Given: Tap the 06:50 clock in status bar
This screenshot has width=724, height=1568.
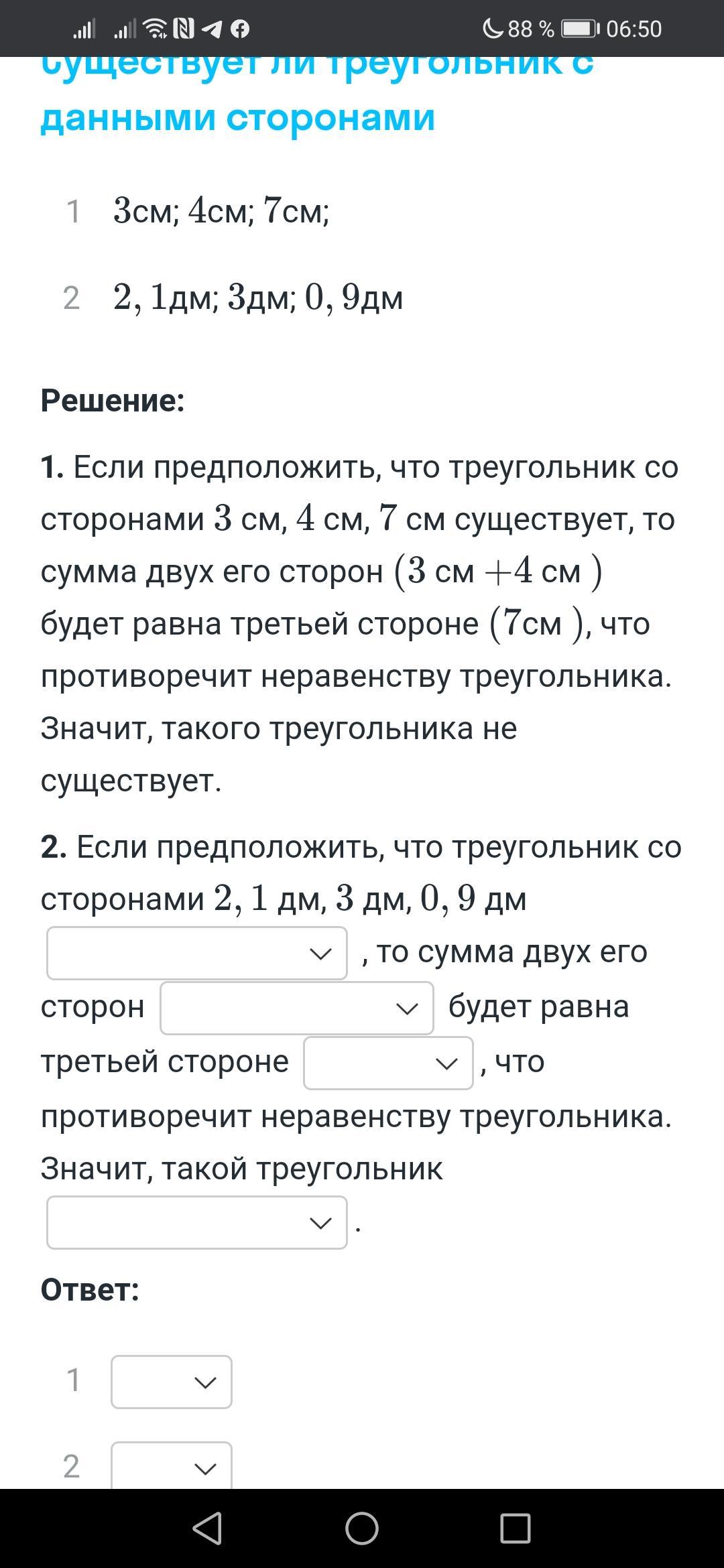Looking at the screenshot, I should click(x=633, y=29).
